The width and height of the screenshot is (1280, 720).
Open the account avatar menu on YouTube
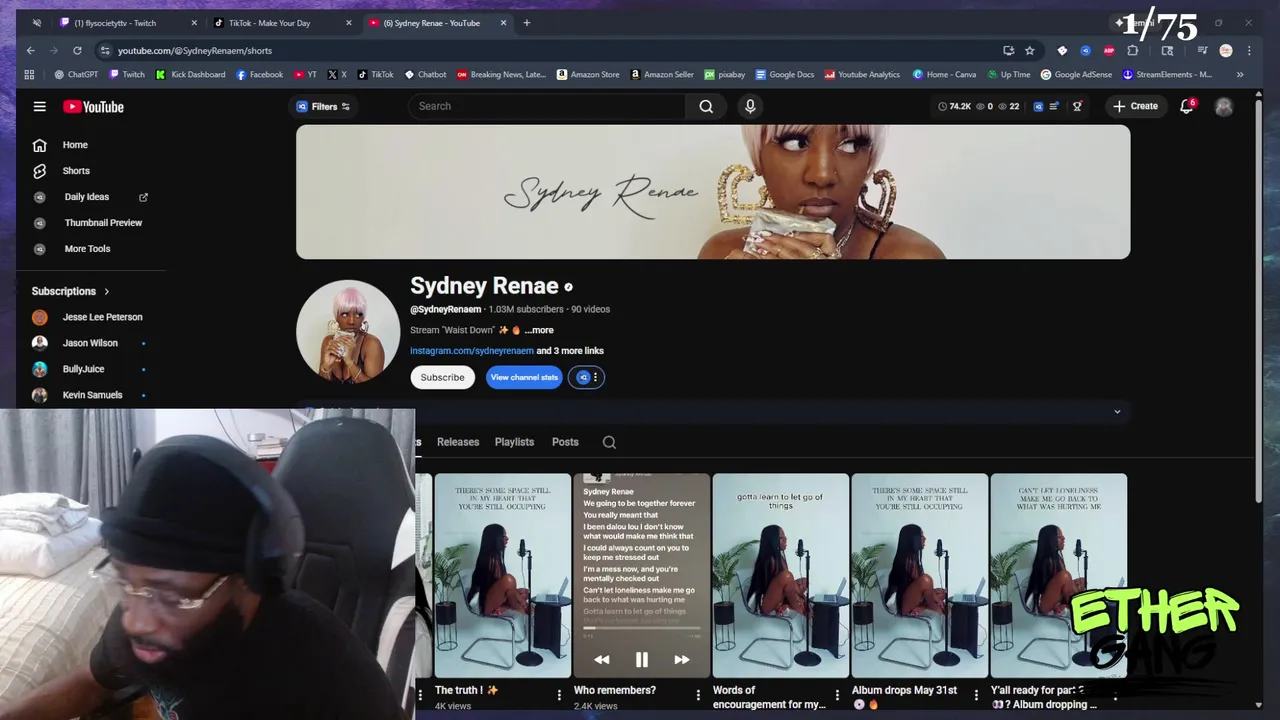click(1223, 106)
